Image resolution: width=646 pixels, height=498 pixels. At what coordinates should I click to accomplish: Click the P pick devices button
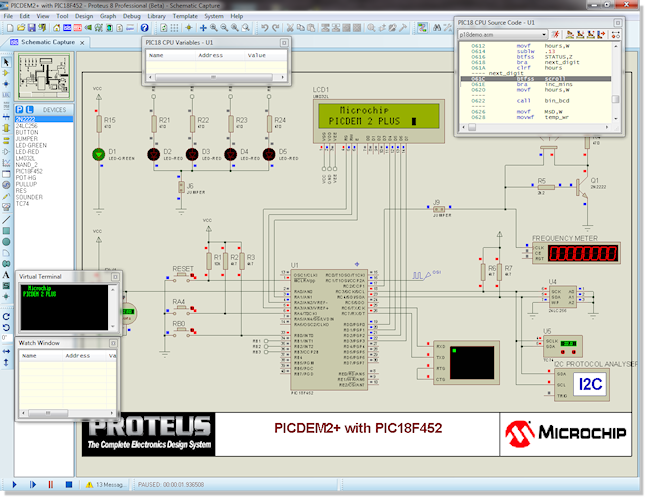click(x=19, y=110)
